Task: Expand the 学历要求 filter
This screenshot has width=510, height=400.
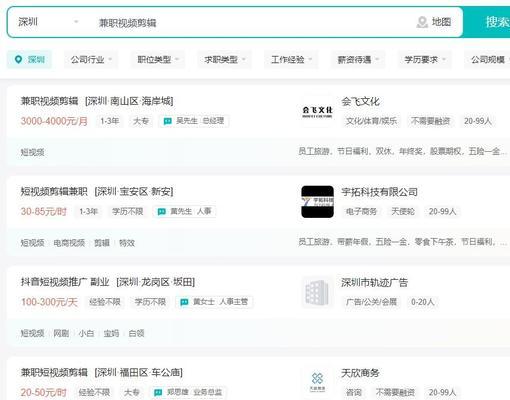Action: [425, 60]
